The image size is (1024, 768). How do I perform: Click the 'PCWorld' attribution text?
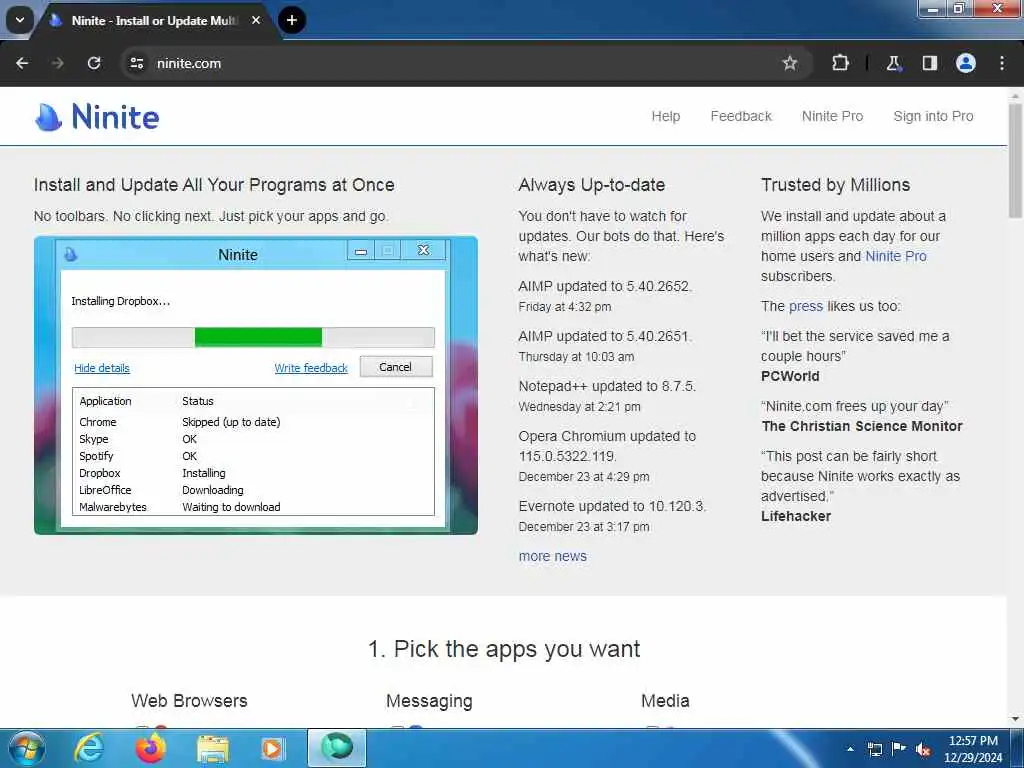click(790, 376)
